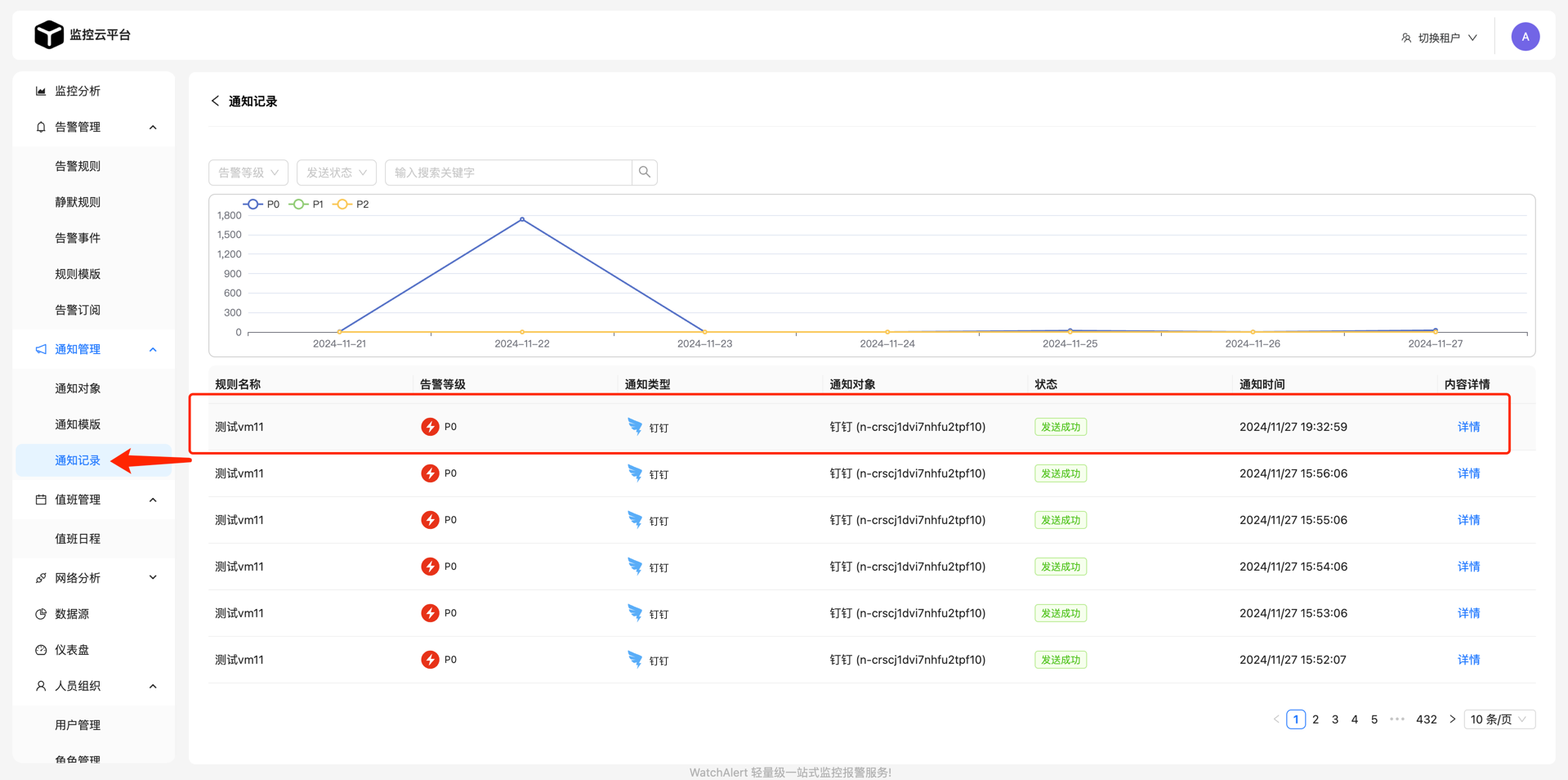Open 静默规则 in the sidebar
The height and width of the screenshot is (780, 1568).
pyautogui.click(x=78, y=202)
